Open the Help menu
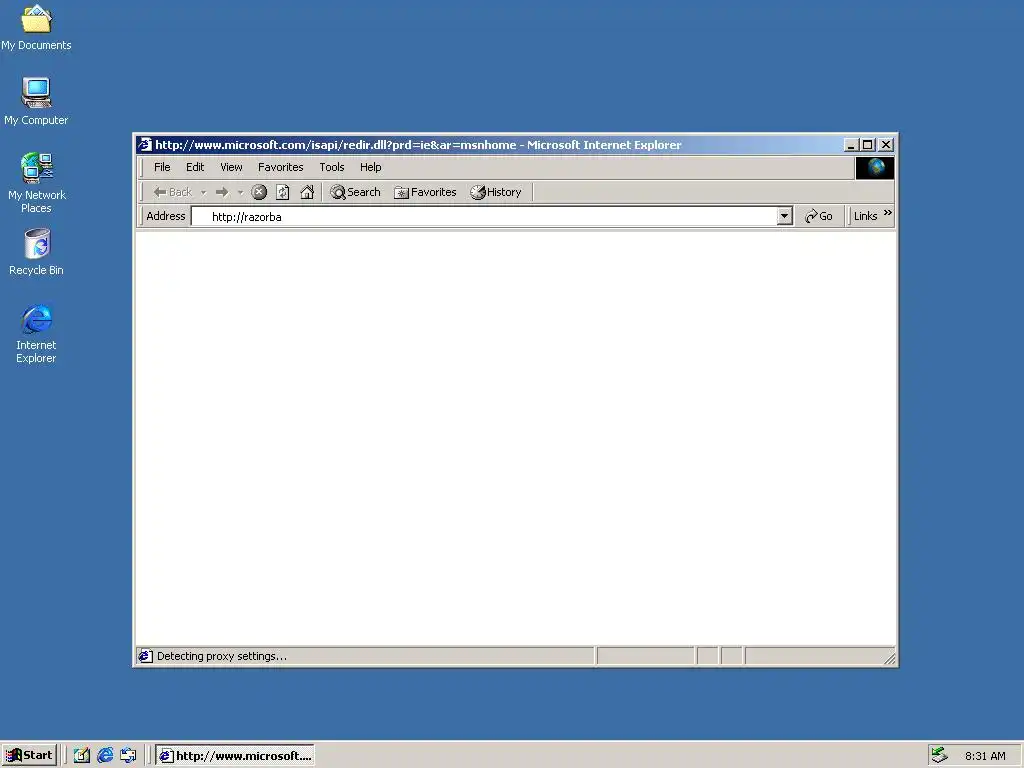The height and width of the screenshot is (768, 1024). tap(370, 167)
